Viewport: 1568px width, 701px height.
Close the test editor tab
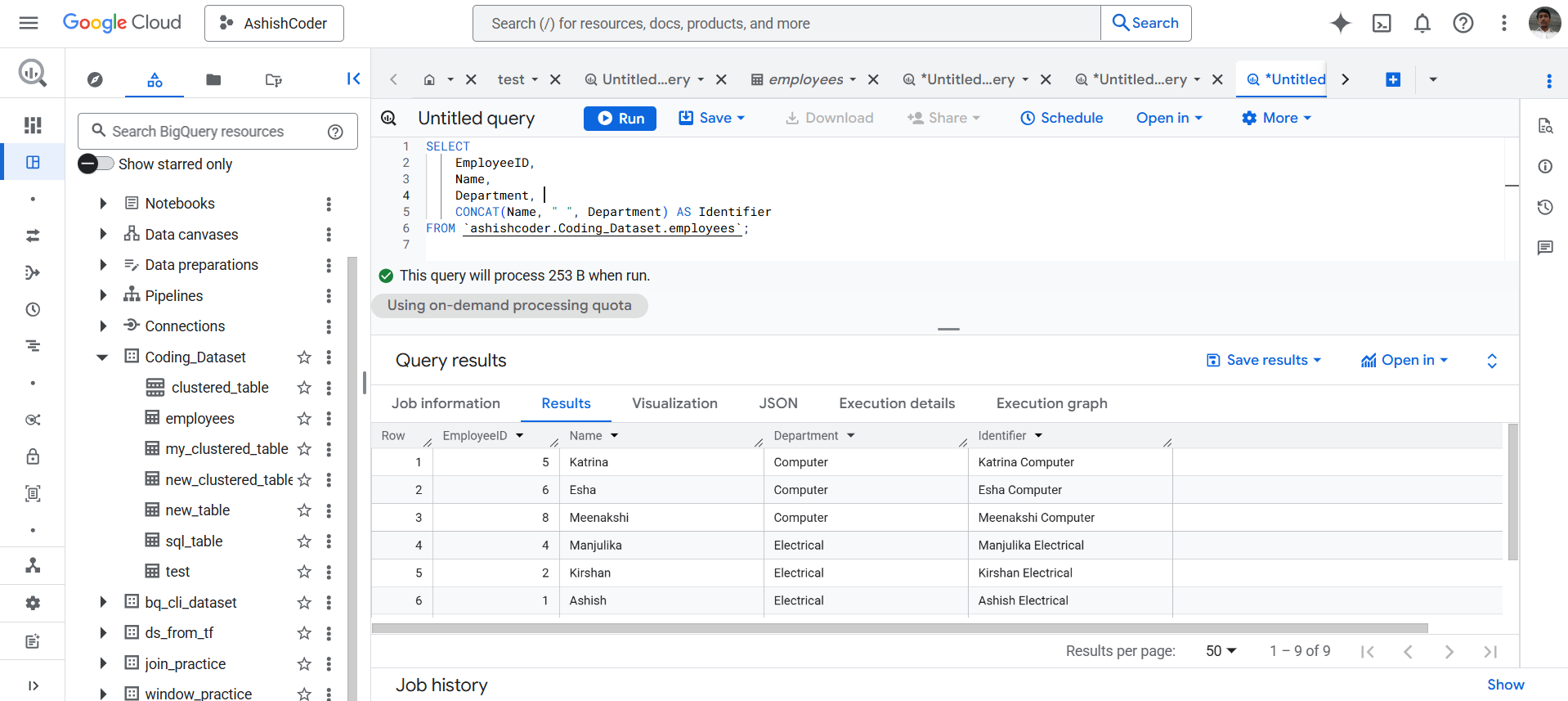point(555,79)
